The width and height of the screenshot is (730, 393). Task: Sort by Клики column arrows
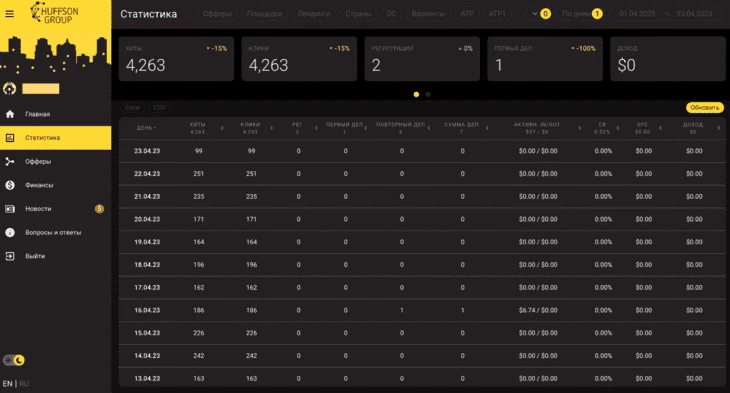tap(271, 128)
